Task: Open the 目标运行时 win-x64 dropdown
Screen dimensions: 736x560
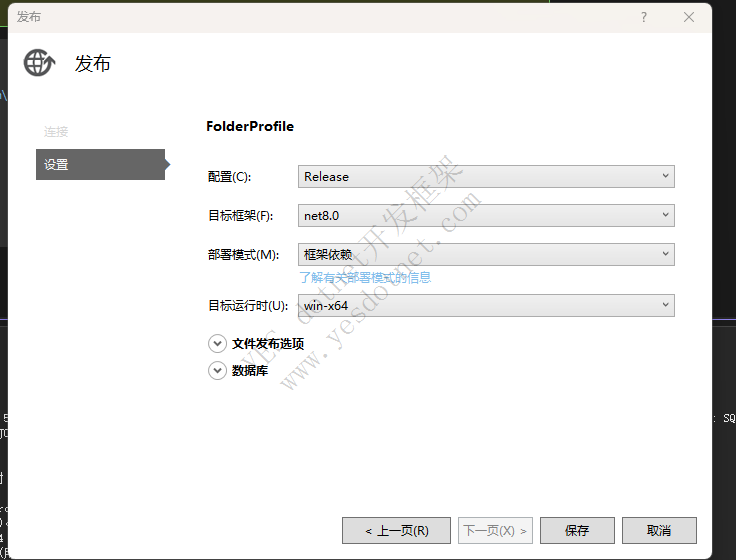Action: pyautogui.click(x=486, y=305)
